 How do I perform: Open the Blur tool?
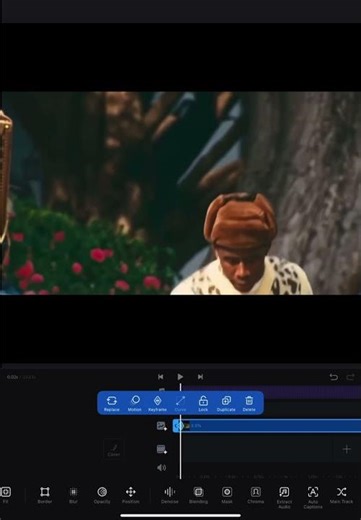pyautogui.click(x=73, y=495)
